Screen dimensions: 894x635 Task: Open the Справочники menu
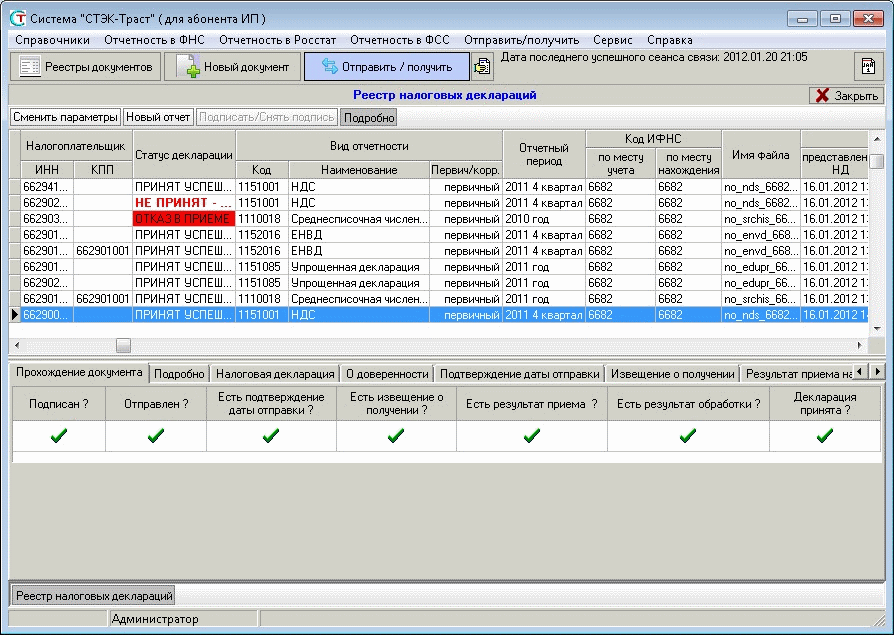52,40
